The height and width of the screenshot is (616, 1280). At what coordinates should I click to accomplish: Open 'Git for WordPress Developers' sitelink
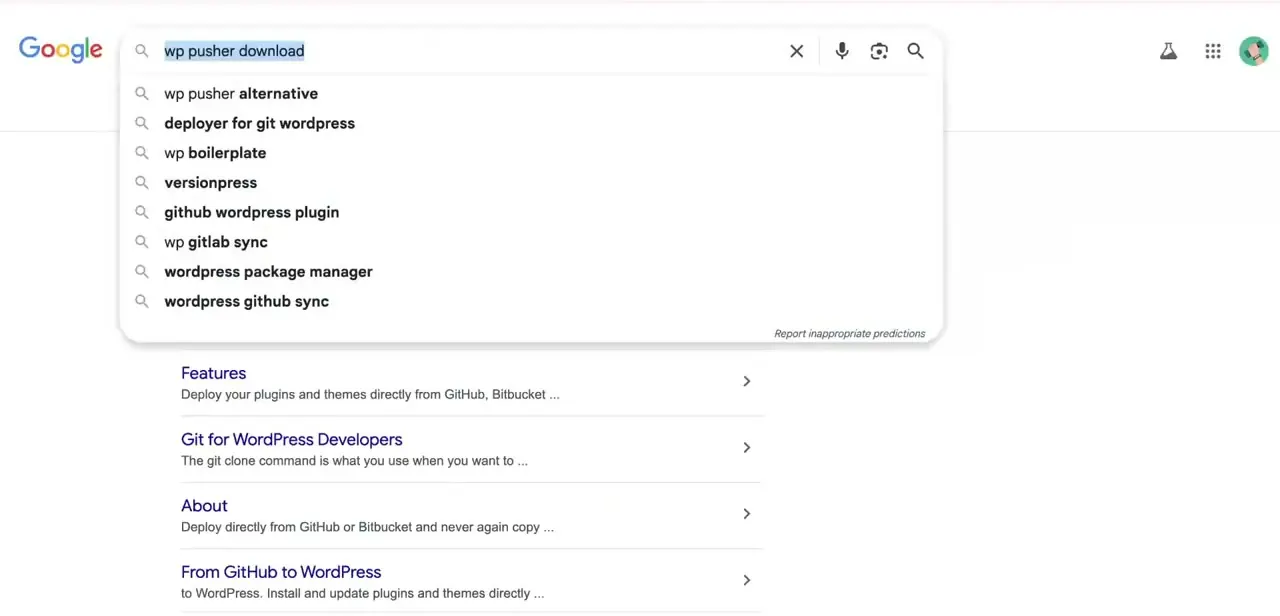(291, 439)
